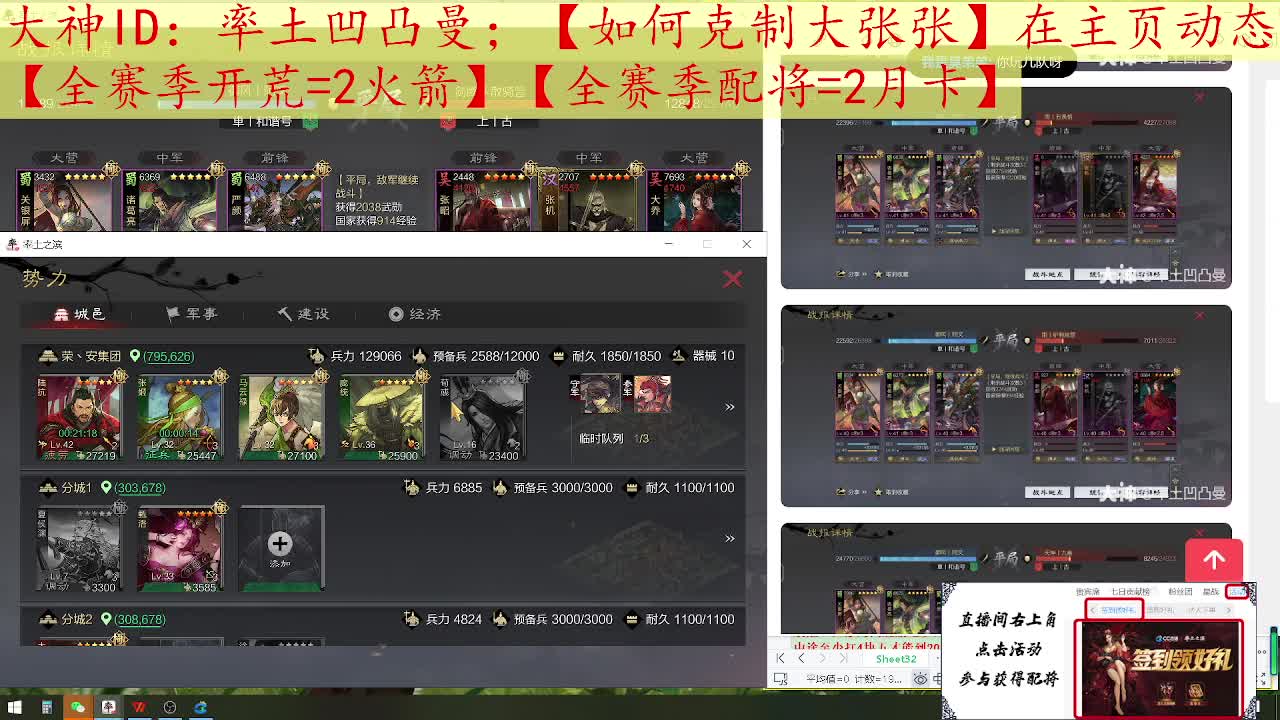Screen dimensions: 1280x720
Task: Click the 添加 plus slot in 分城1
Action: click(281, 549)
